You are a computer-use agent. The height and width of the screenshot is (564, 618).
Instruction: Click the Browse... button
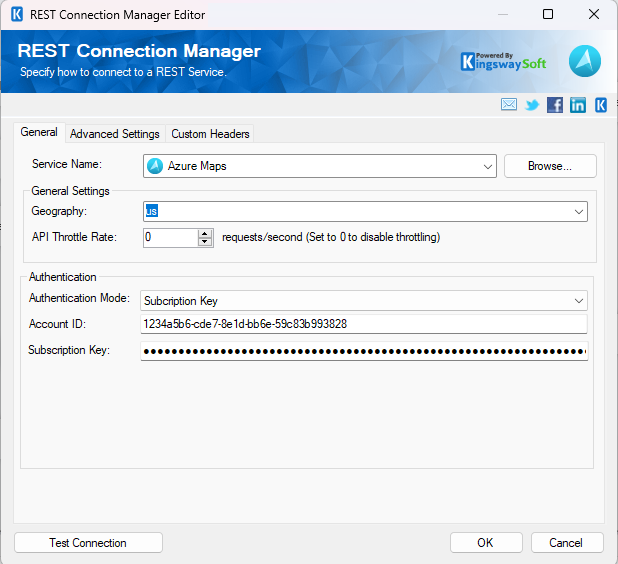pos(550,166)
